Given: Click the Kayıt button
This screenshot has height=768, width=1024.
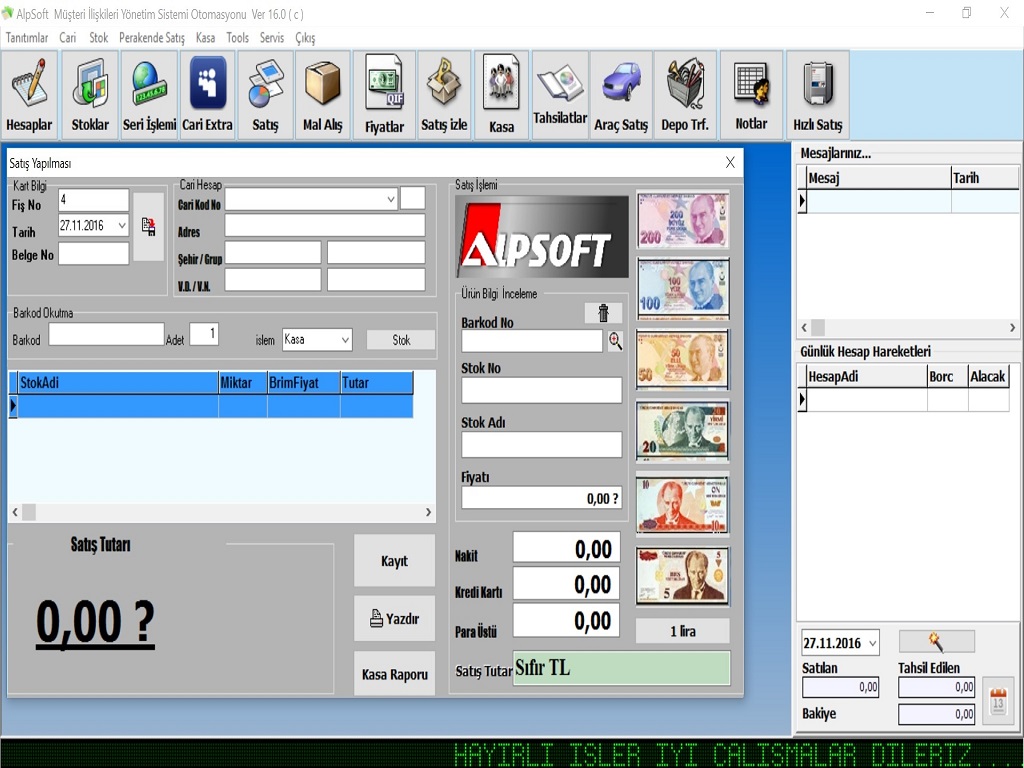Looking at the screenshot, I should 394,561.
